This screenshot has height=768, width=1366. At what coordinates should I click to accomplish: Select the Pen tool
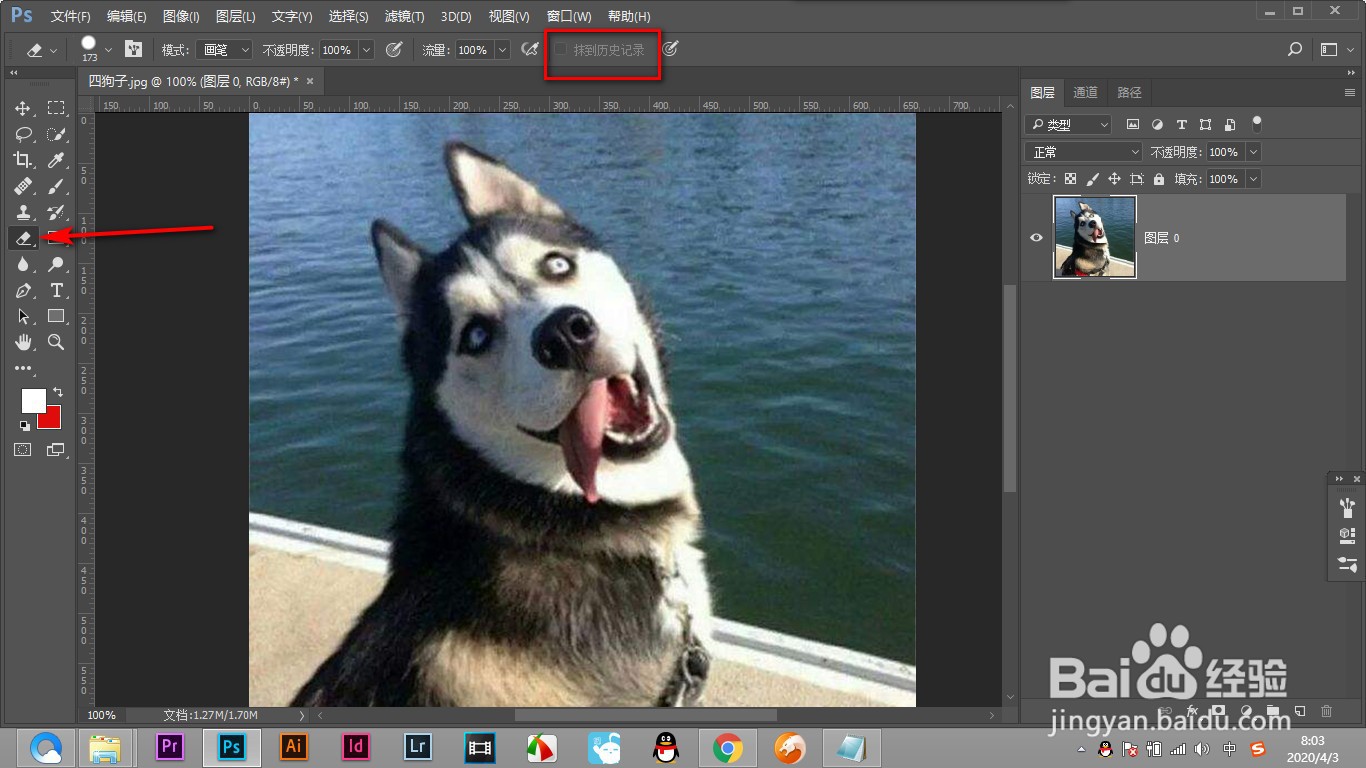point(22,290)
